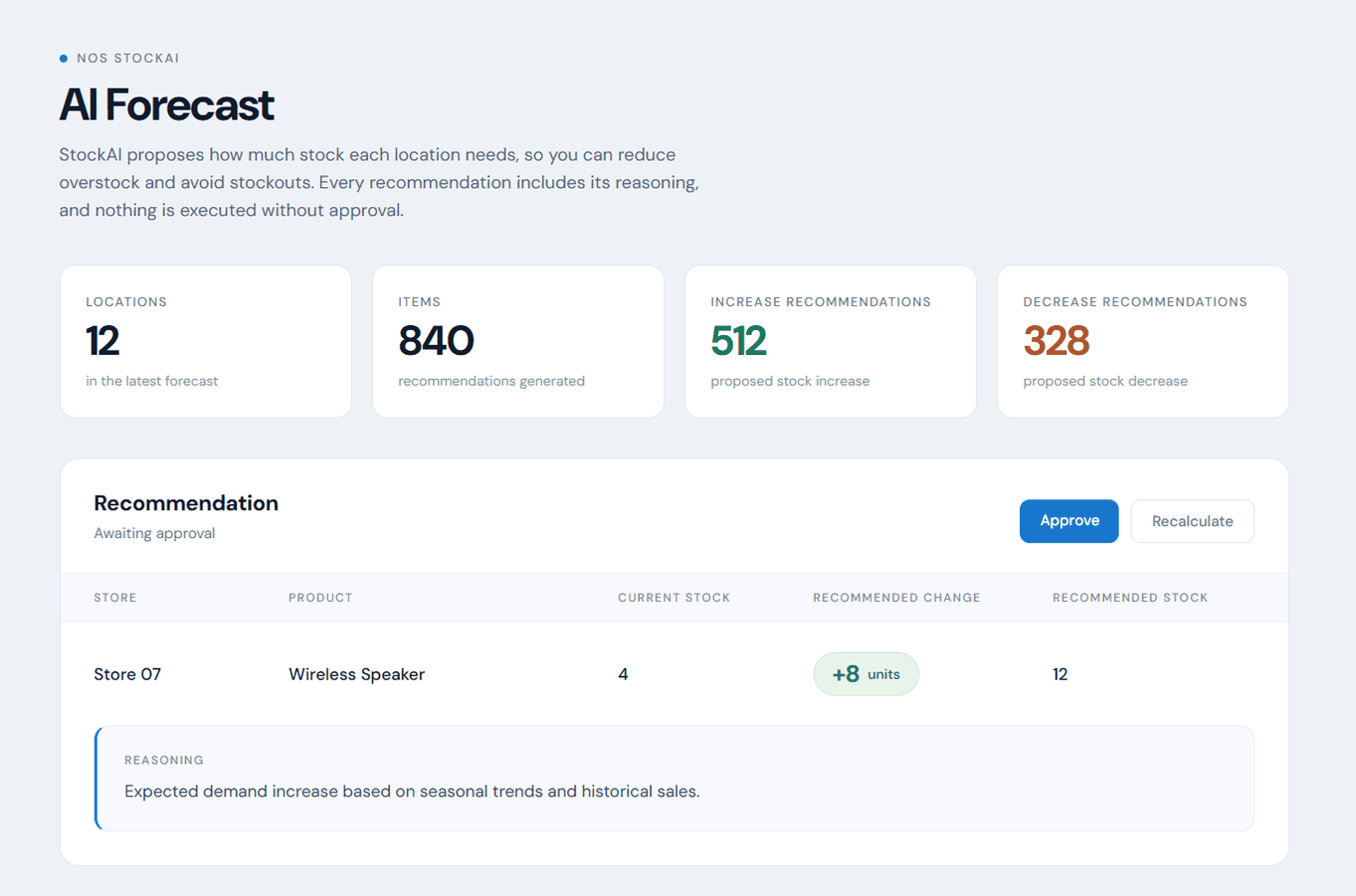
Task: Select the recommended stock value 12
Action: (1061, 674)
